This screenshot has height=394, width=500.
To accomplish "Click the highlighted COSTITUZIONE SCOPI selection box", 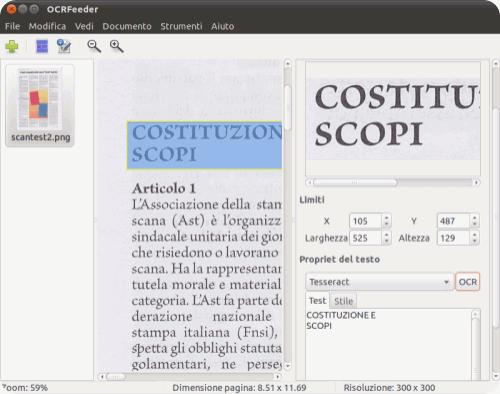I will point(204,145).
